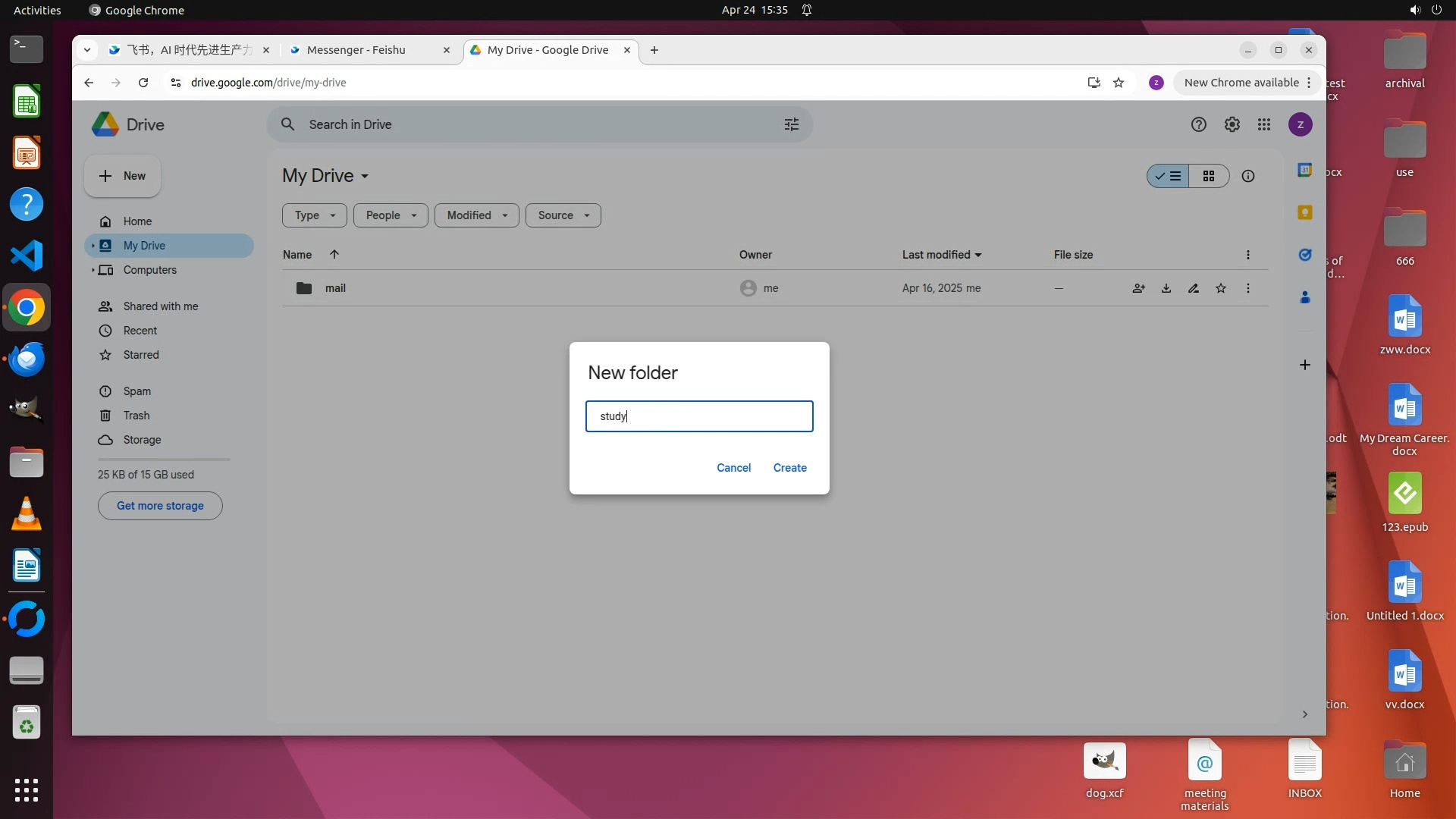Open the Modified filter dropdown

476,215
